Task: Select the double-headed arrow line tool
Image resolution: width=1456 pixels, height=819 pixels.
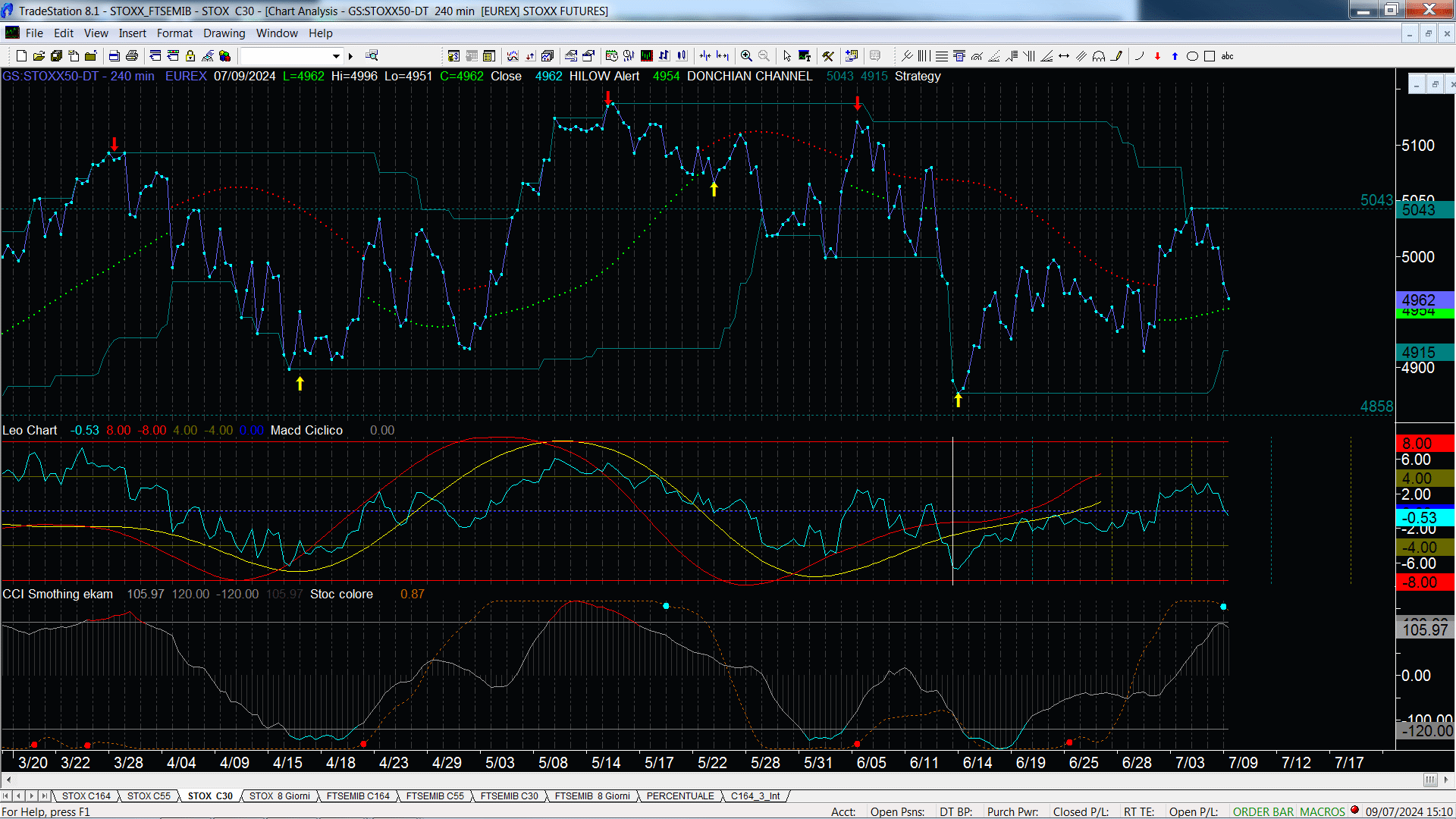Action: click(x=1064, y=55)
